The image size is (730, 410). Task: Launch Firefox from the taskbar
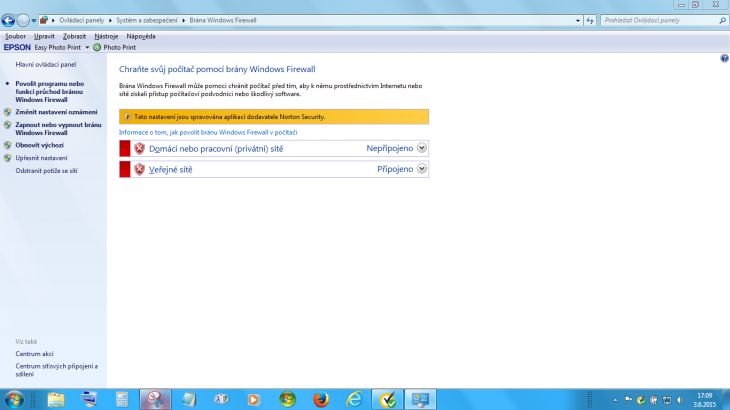click(x=321, y=400)
